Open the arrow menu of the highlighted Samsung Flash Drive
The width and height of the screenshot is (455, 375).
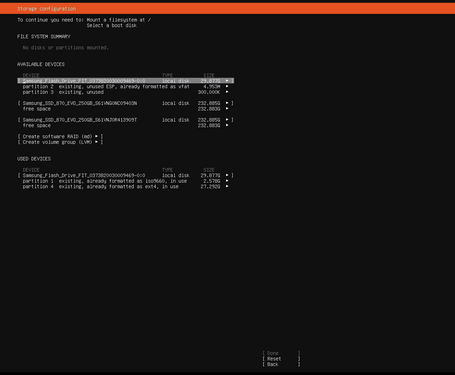pyautogui.click(x=227, y=81)
